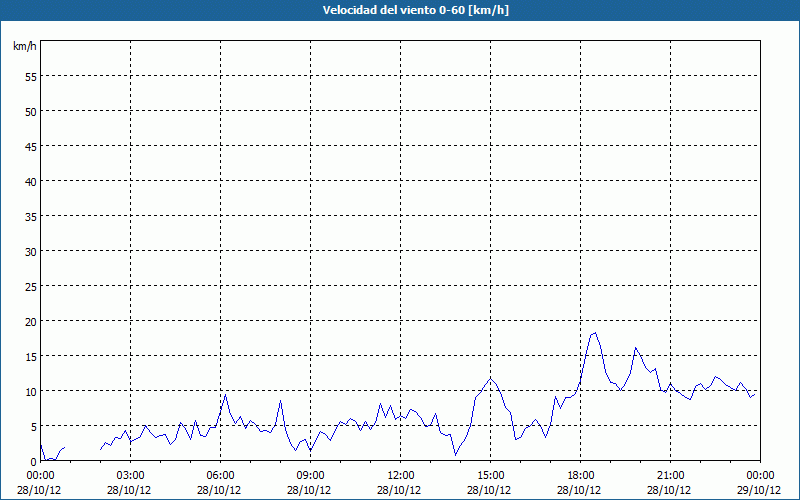
Task: Select the 50 tick on the km/h axis
Action: pyautogui.click(x=31, y=112)
